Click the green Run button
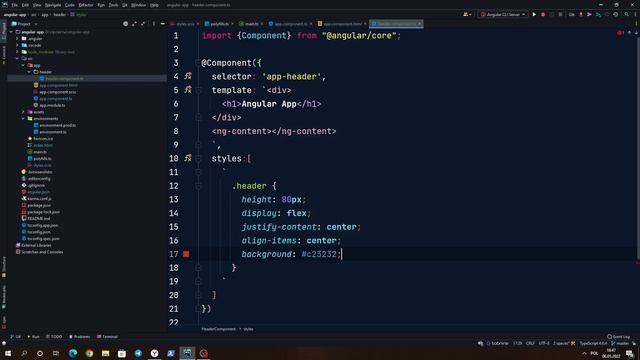The width and height of the screenshot is (640, 360). click(534, 14)
